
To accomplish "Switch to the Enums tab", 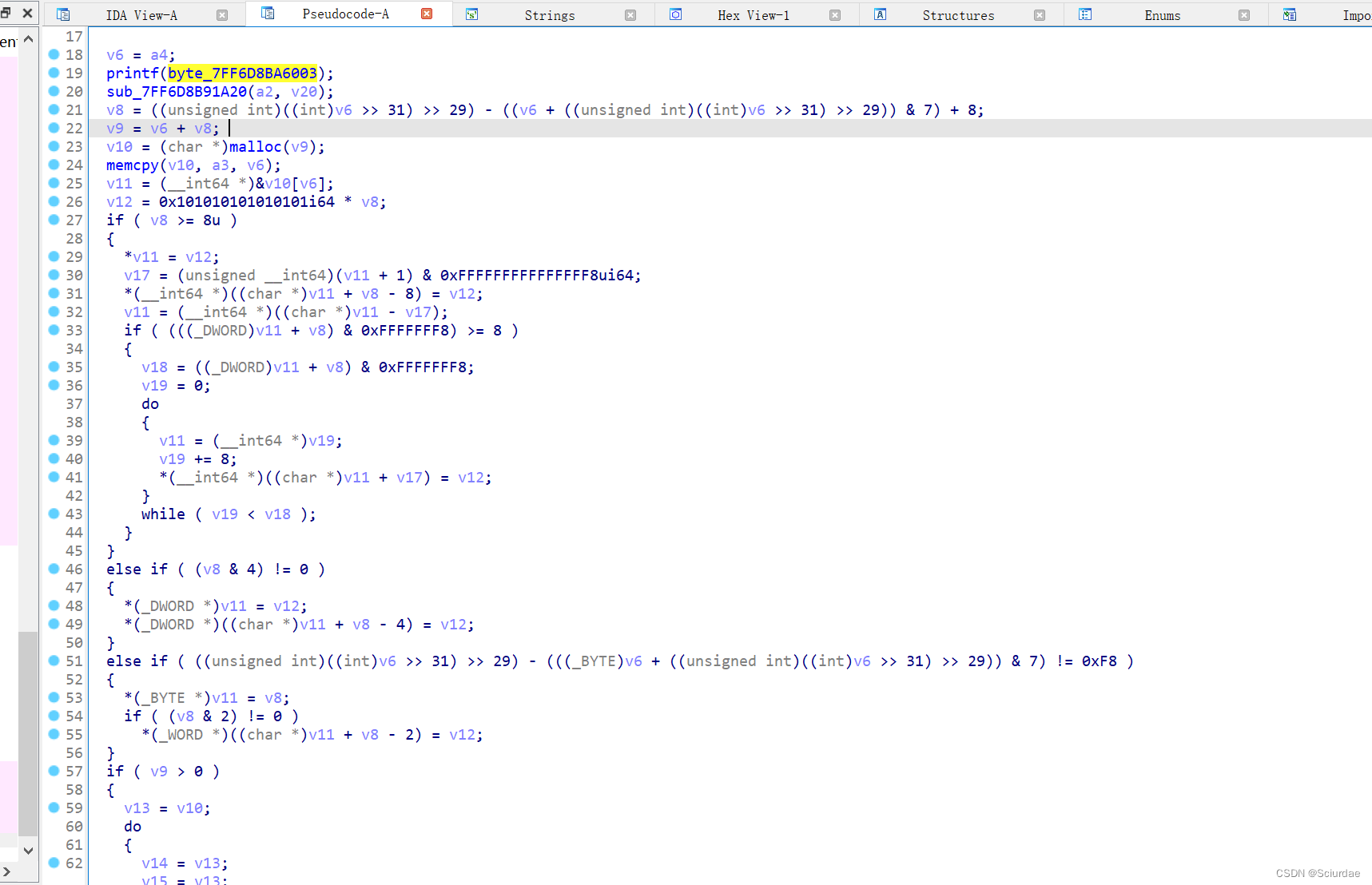I will (1163, 15).
